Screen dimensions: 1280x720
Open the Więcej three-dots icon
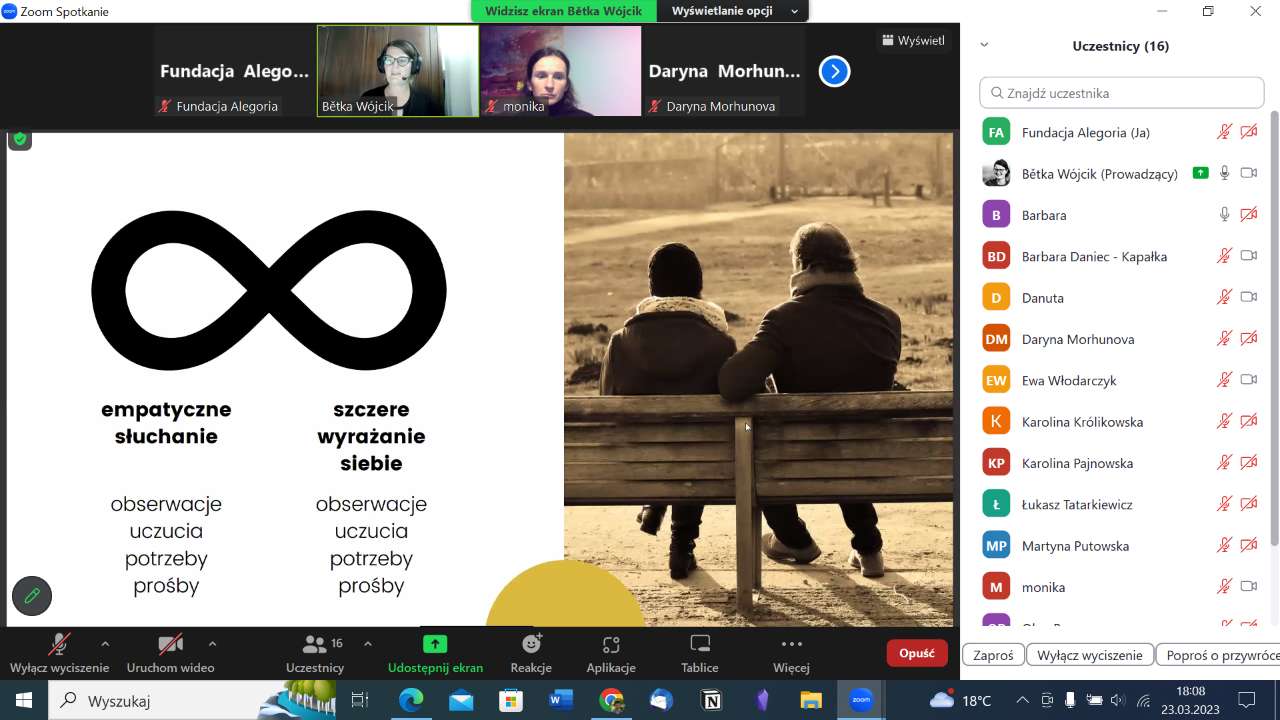click(791, 645)
